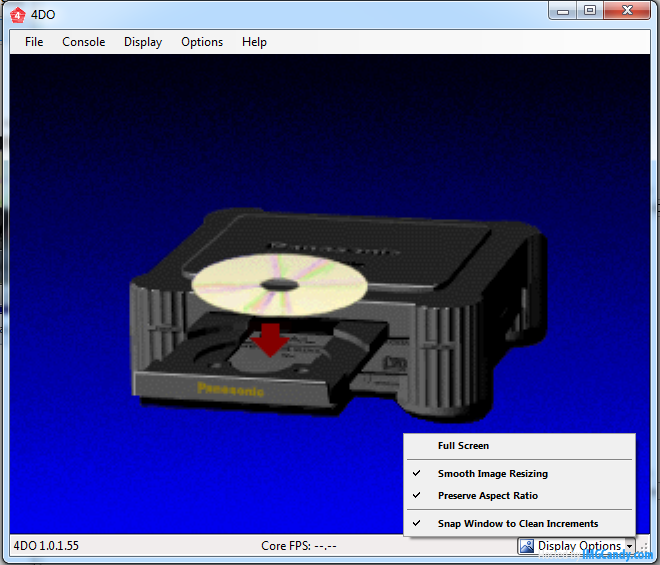Image resolution: width=660 pixels, height=565 pixels.
Task: Open the Console menu
Action: click(83, 42)
